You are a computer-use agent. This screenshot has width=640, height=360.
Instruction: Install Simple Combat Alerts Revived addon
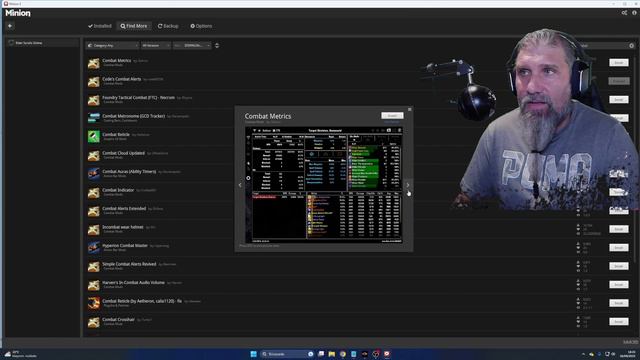pos(618,266)
